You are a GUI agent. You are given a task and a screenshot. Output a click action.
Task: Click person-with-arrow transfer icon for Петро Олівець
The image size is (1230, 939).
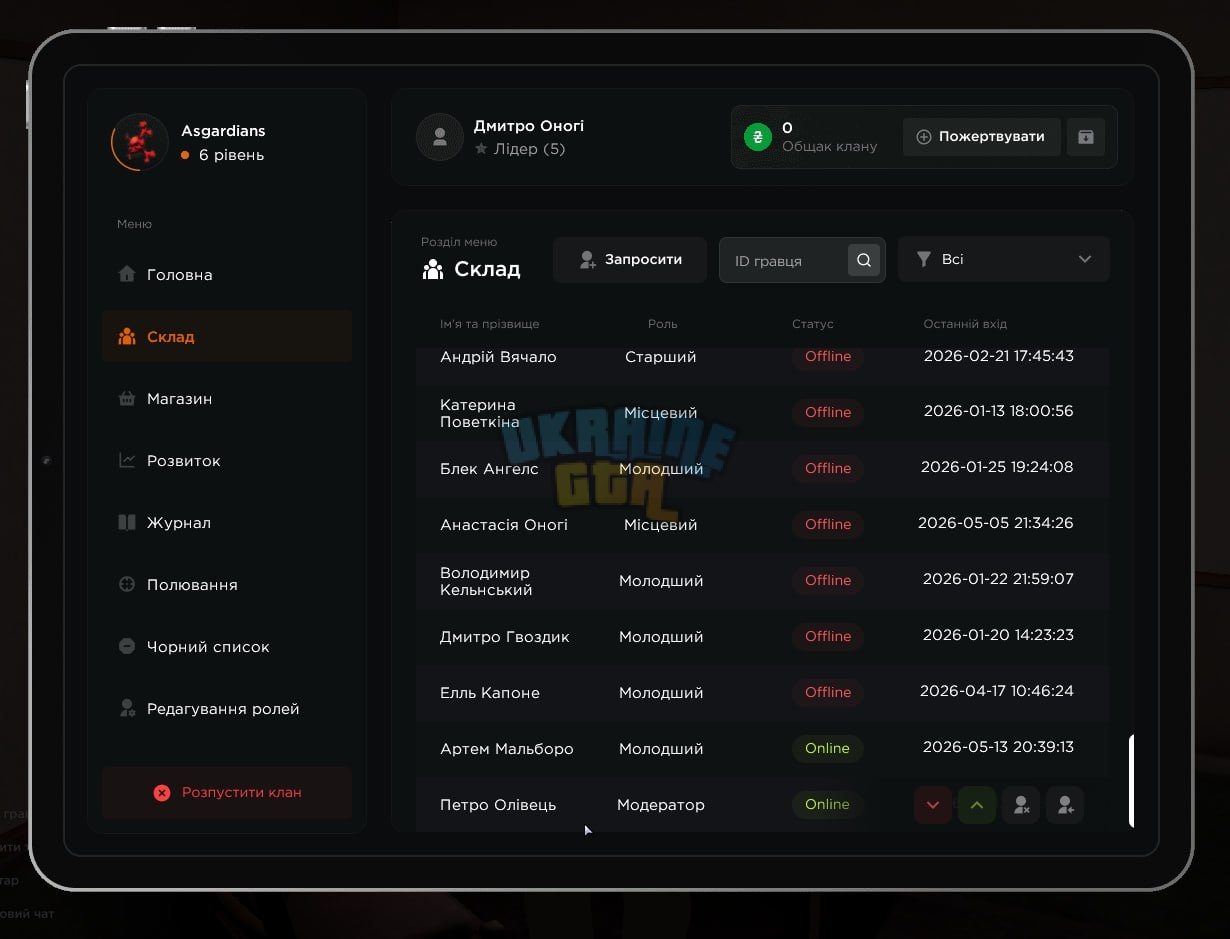click(x=1065, y=805)
